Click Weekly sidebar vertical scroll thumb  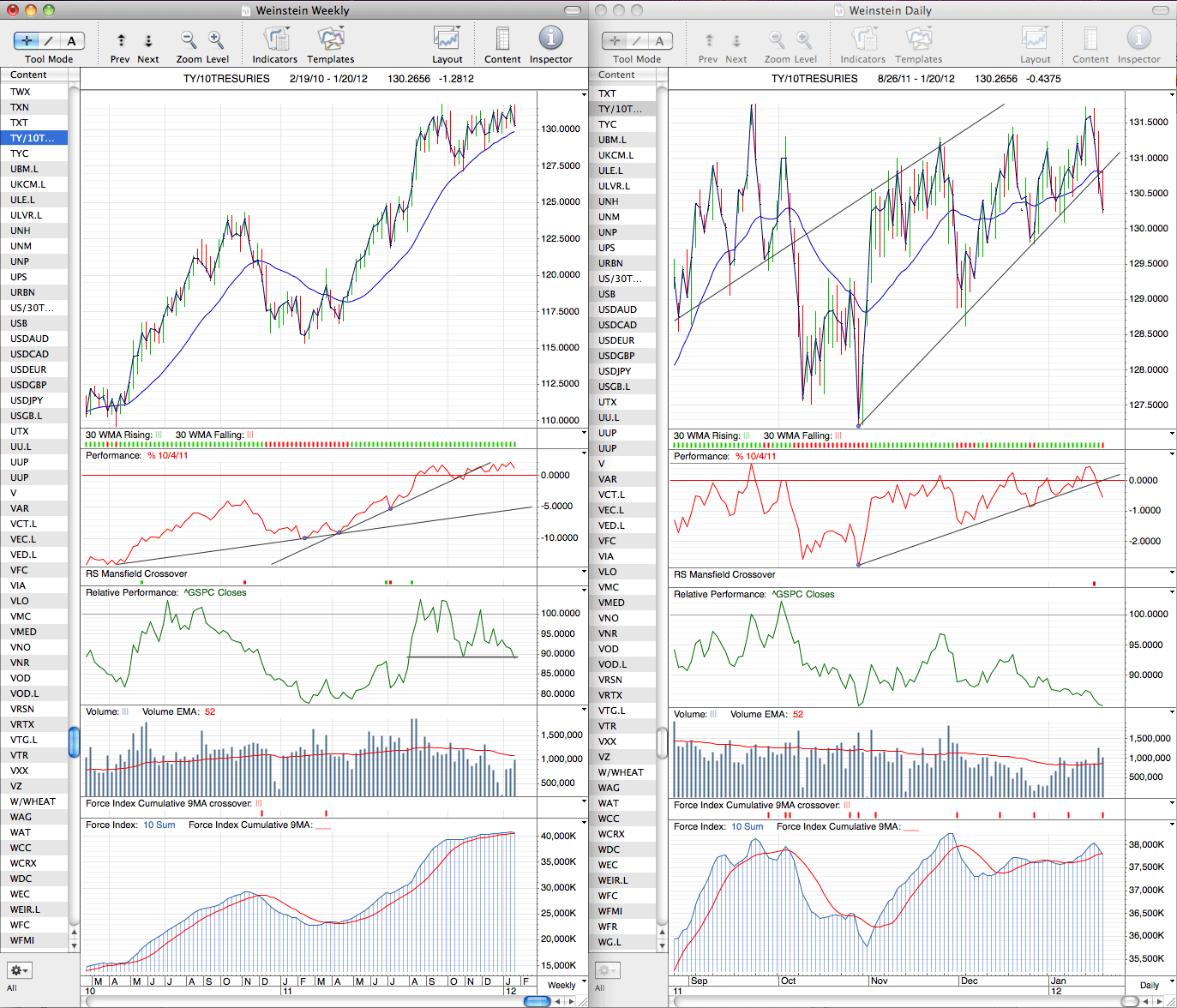[x=75, y=742]
